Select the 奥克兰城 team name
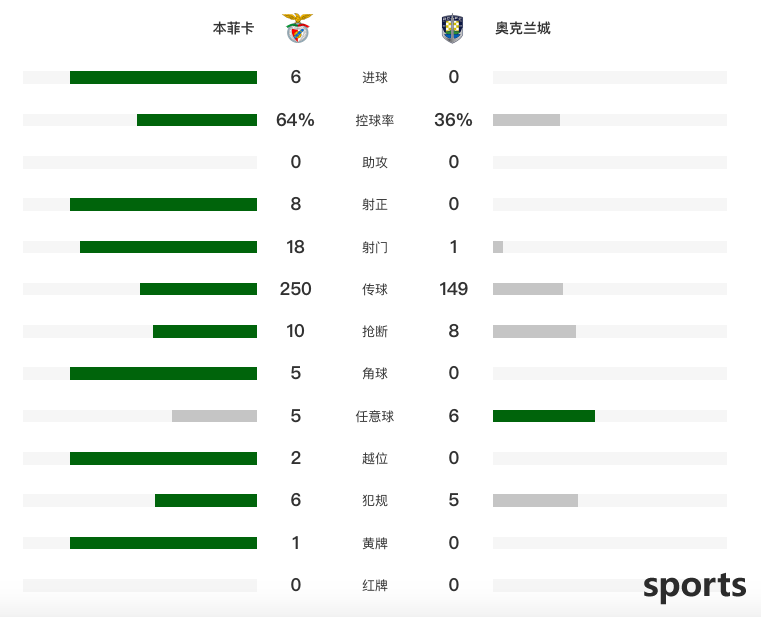This screenshot has width=761, height=617. point(522,29)
